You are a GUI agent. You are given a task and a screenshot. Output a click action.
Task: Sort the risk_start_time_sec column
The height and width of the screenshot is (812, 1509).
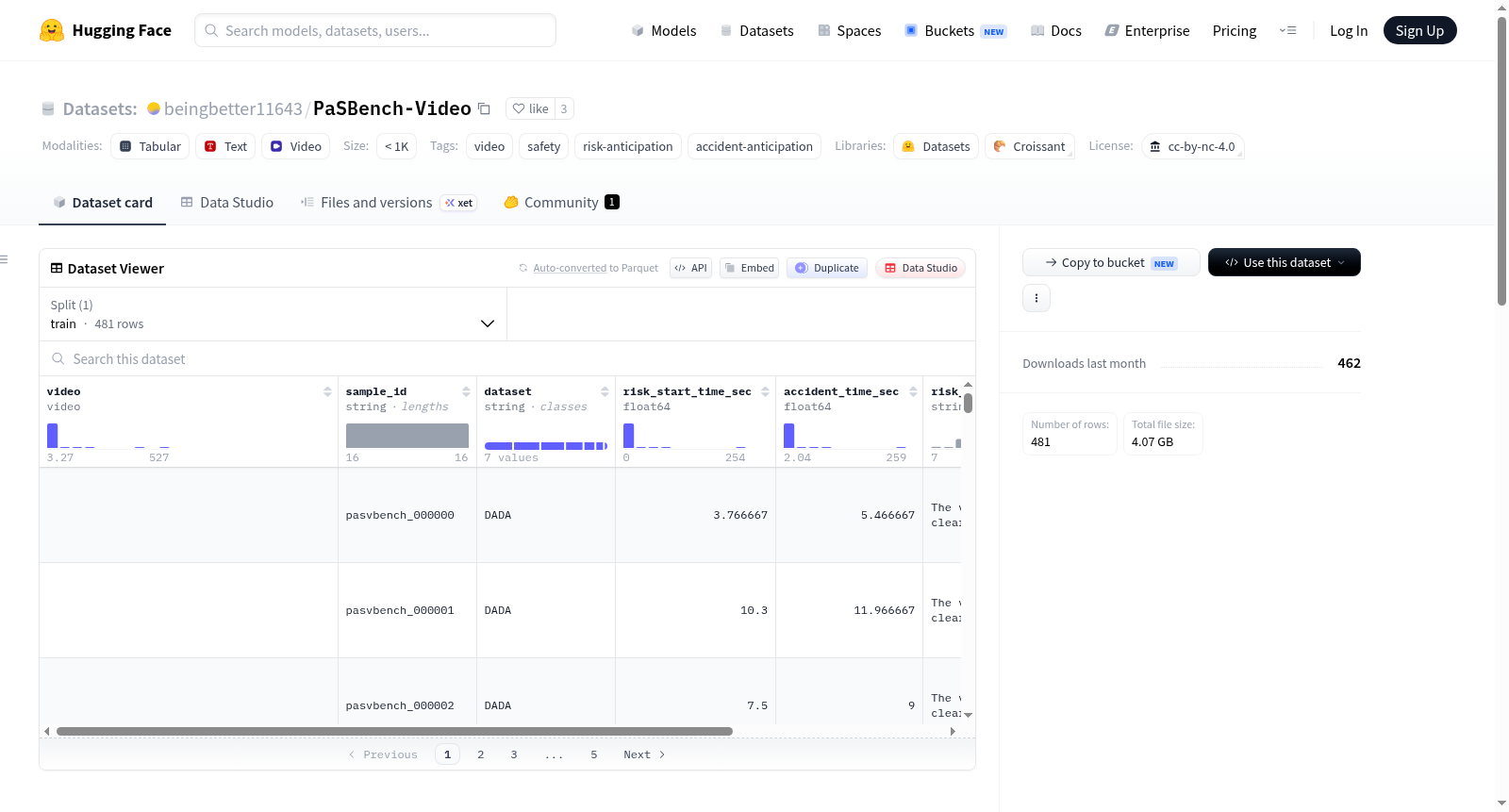[765, 391]
